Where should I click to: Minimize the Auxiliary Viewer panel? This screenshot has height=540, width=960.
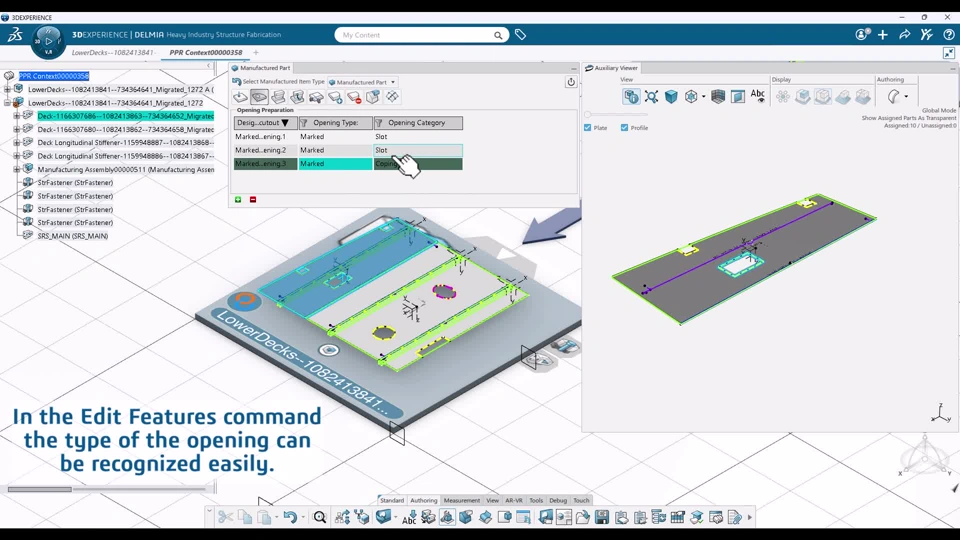tap(953, 69)
